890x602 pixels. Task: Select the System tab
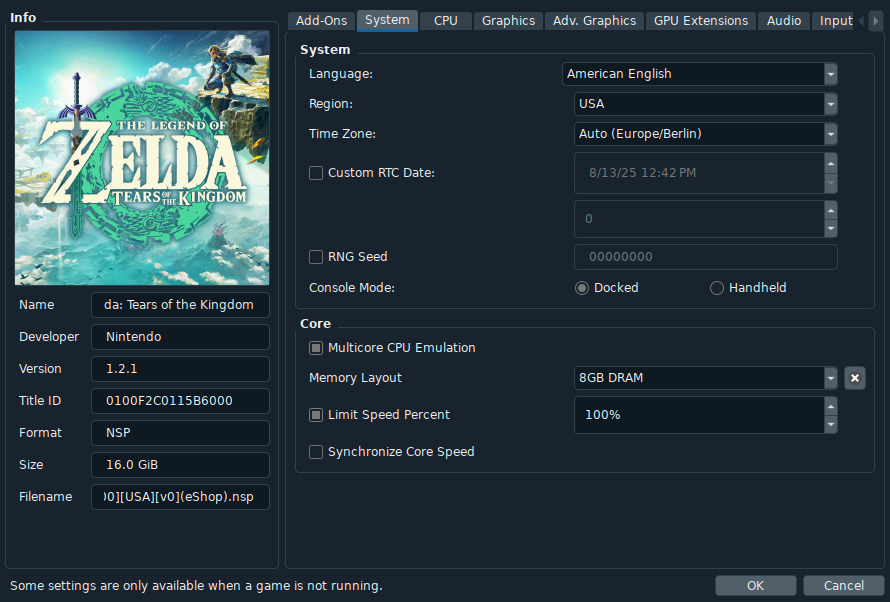(387, 20)
